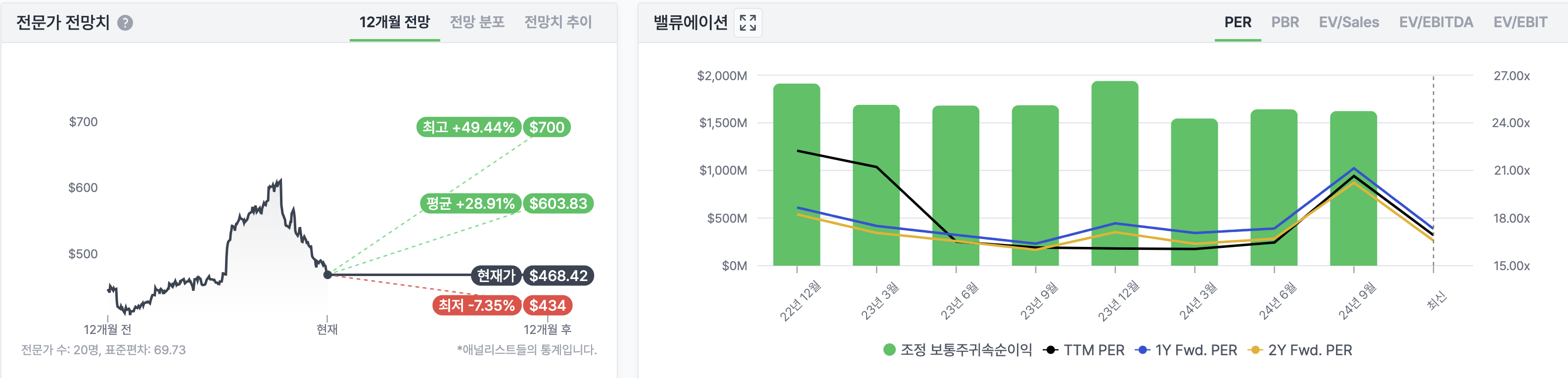The width and height of the screenshot is (1568, 378).
Task: Switch to the PBR valuation tab
Action: [1285, 23]
